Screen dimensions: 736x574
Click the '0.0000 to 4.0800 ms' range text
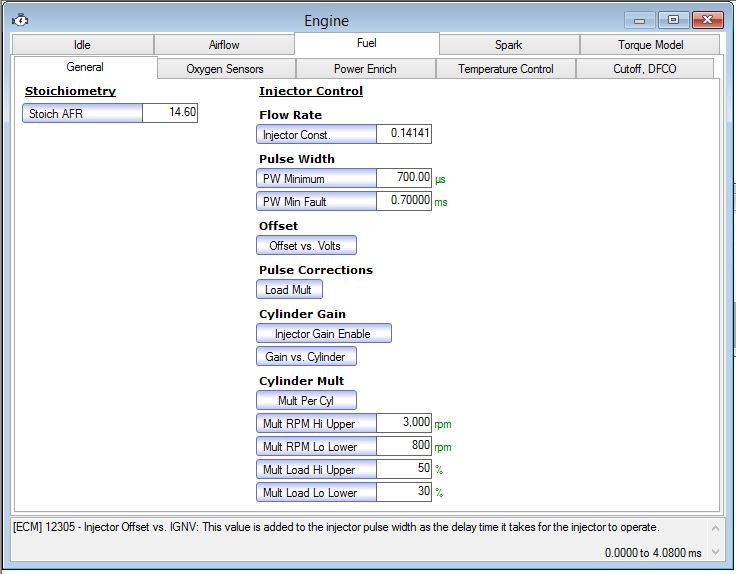pyautogui.click(x=653, y=553)
